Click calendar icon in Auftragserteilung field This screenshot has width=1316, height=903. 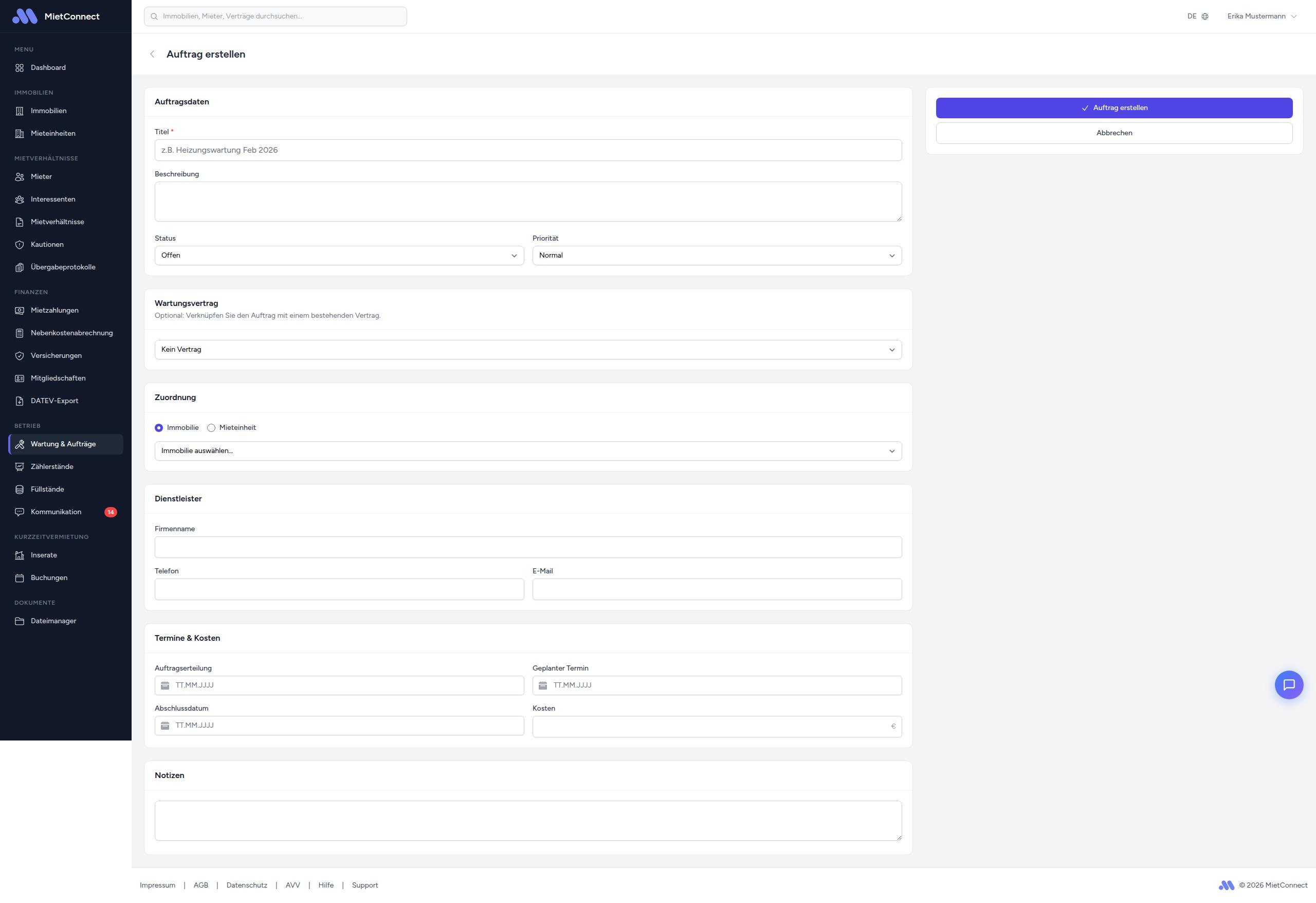tap(165, 685)
